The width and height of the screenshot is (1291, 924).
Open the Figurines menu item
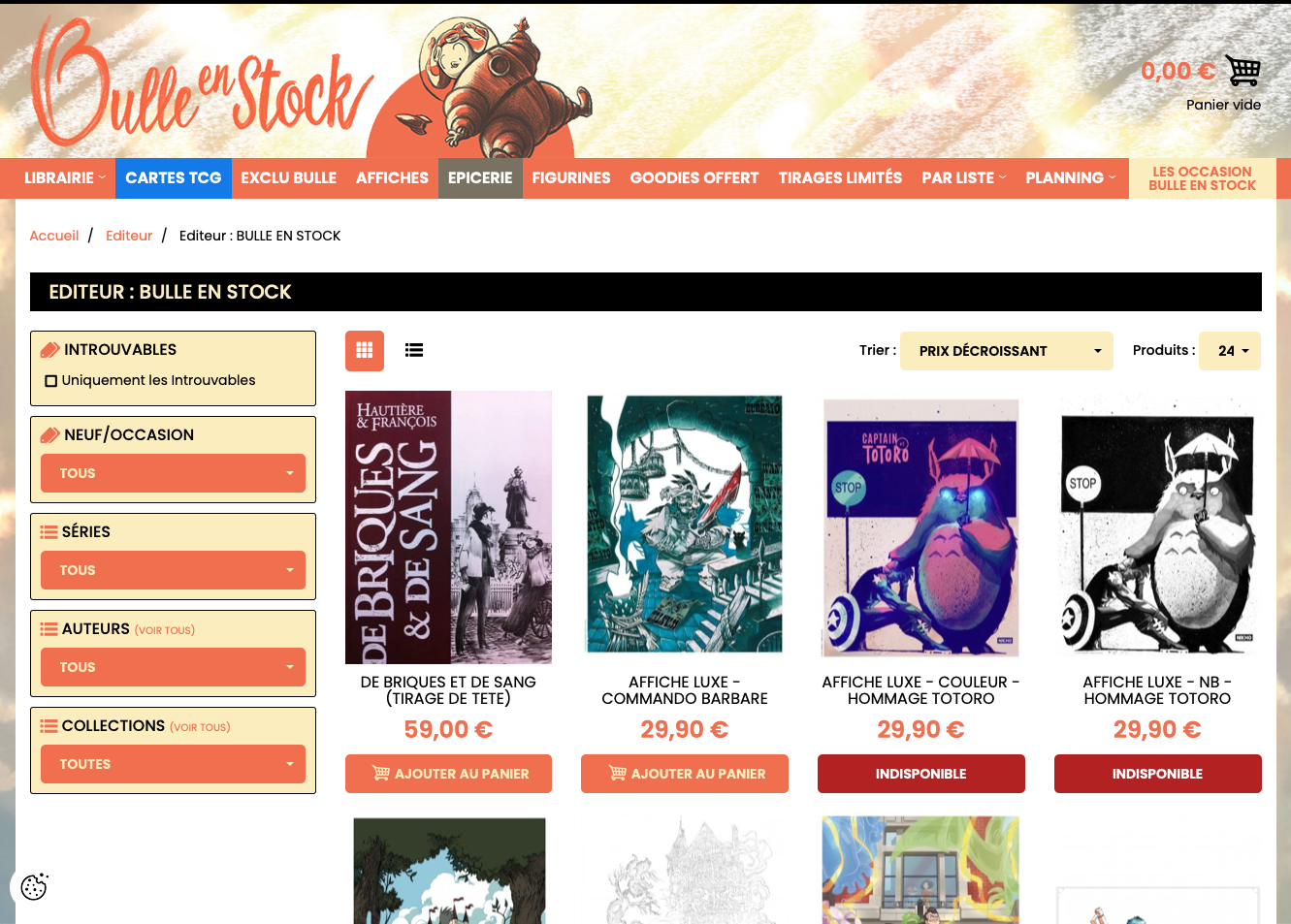click(571, 178)
